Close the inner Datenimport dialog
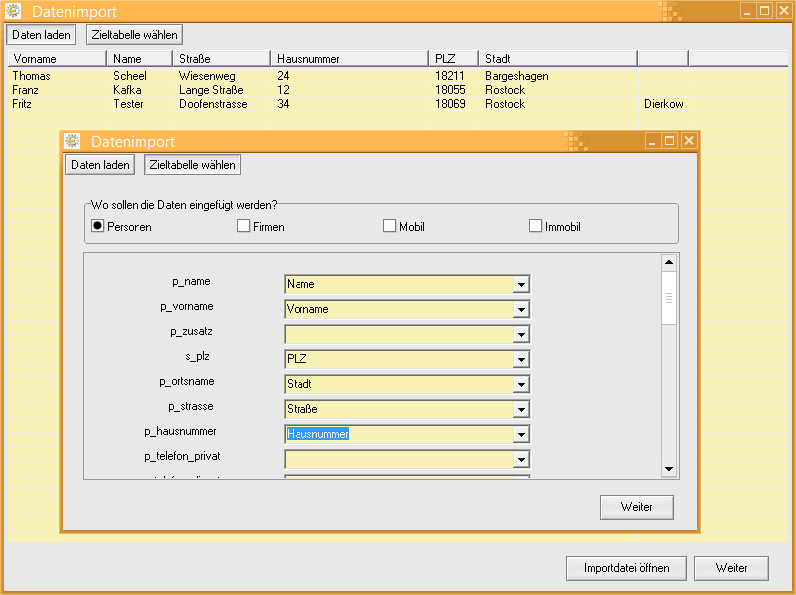Viewport: 796px width, 595px height. coord(687,141)
